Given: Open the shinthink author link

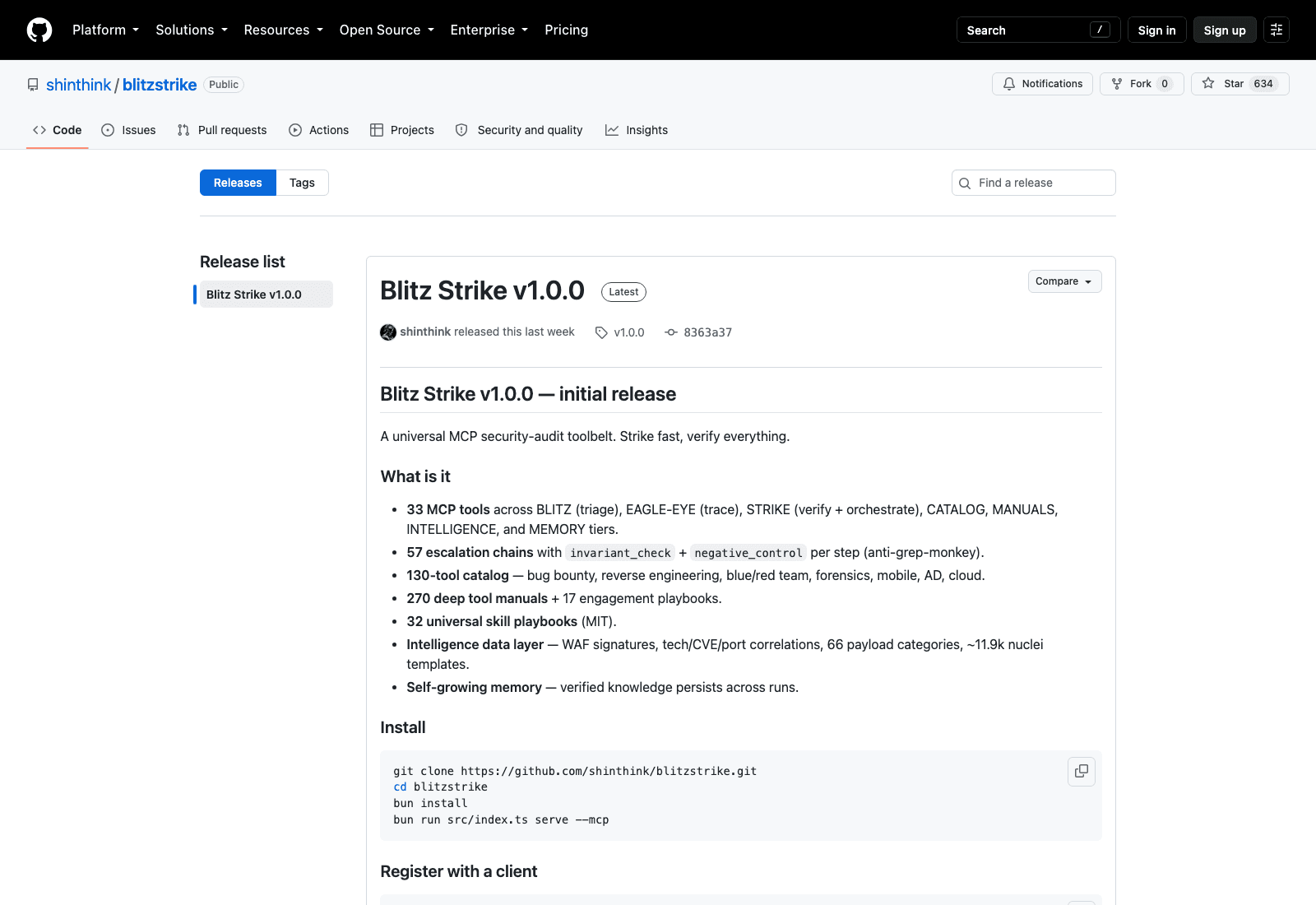Looking at the screenshot, I should pyautogui.click(x=425, y=332).
